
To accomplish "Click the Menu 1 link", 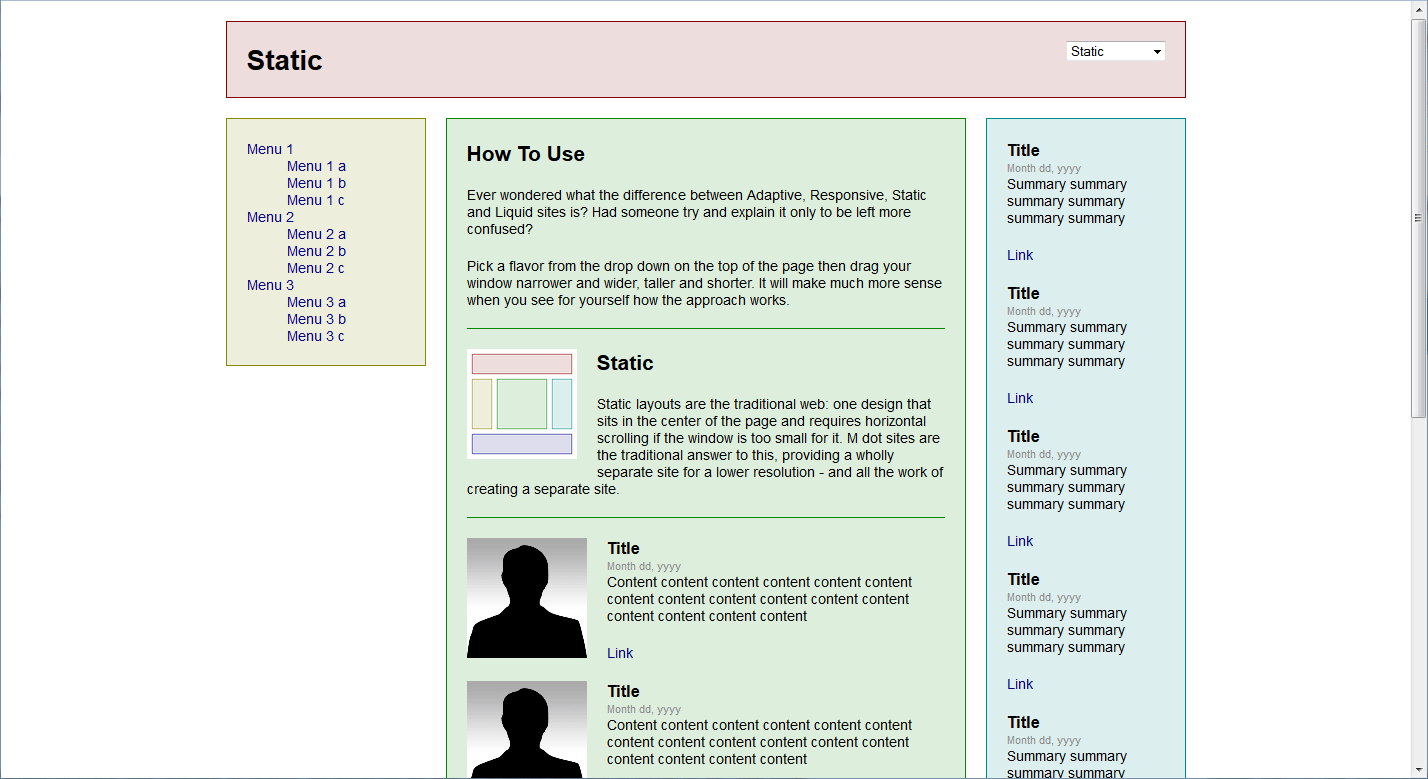I will [x=270, y=149].
